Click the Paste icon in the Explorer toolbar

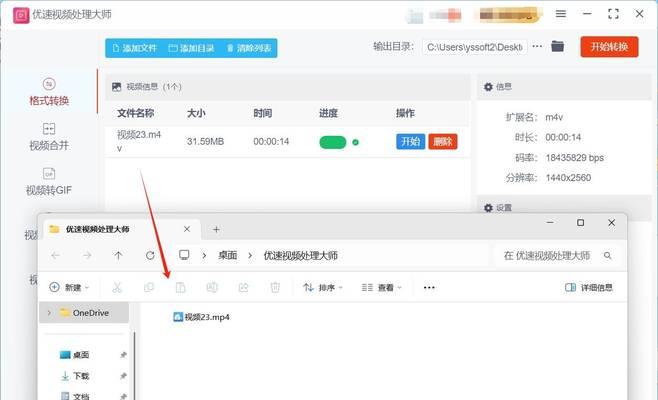pyautogui.click(x=180, y=288)
